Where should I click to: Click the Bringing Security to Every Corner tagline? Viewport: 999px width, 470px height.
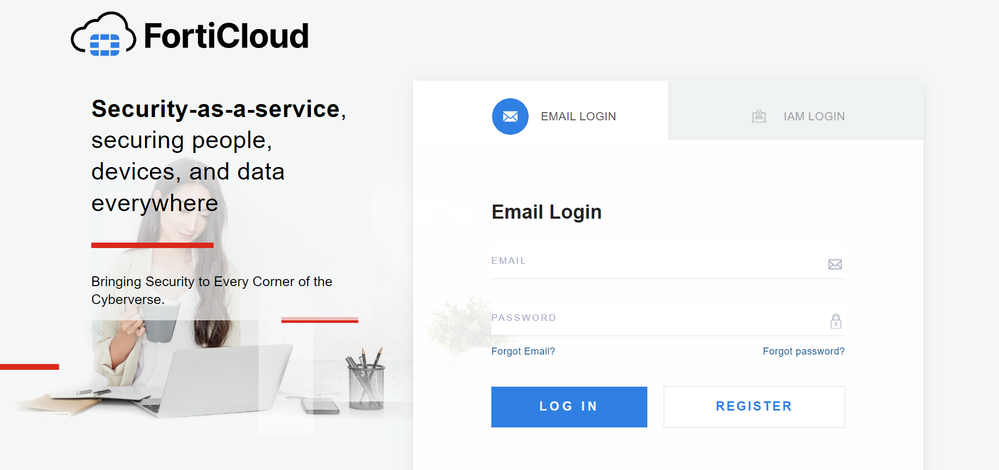click(x=211, y=290)
